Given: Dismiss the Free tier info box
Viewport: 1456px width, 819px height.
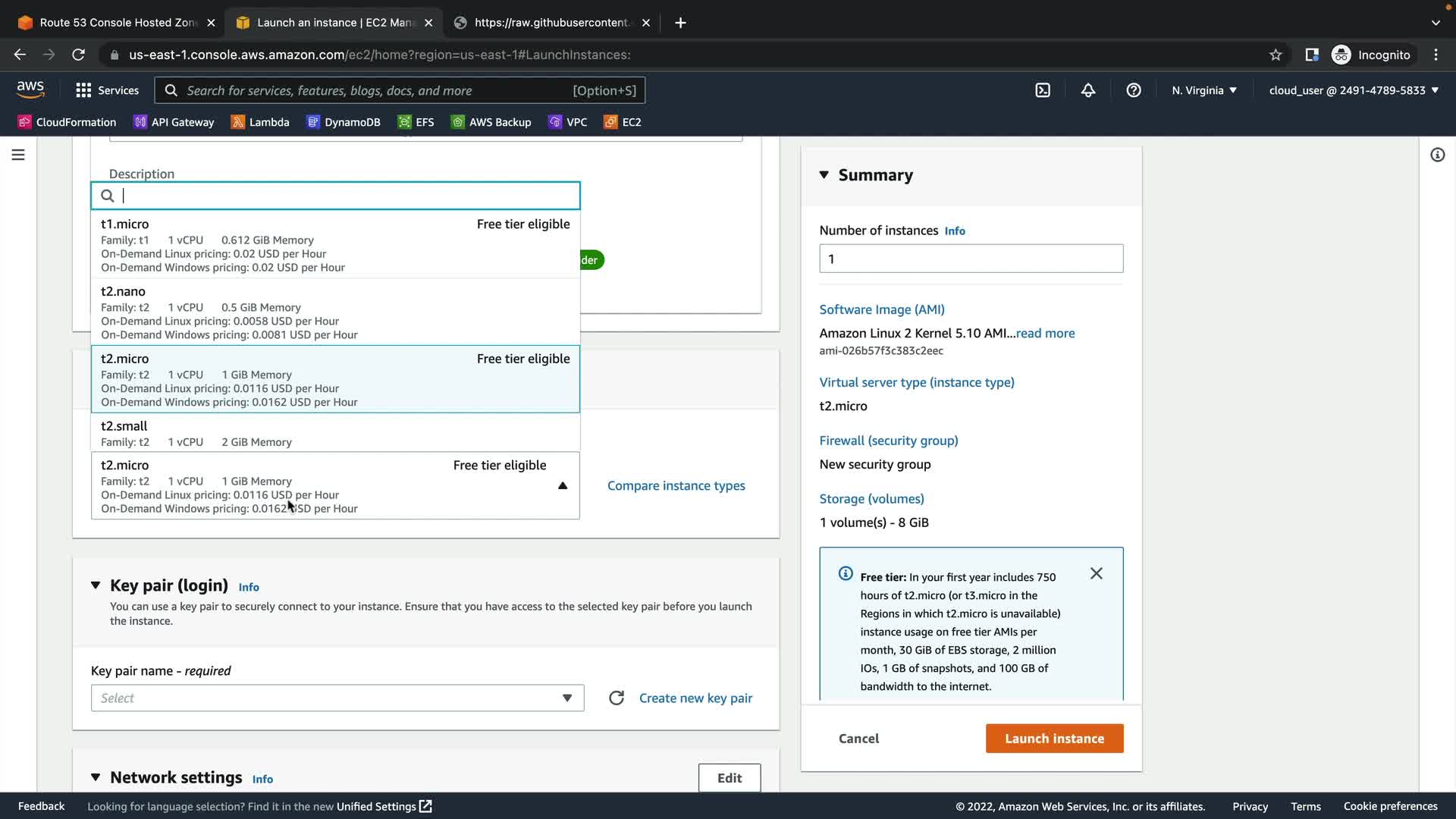Looking at the screenshot, I should tap(1097, 573).
